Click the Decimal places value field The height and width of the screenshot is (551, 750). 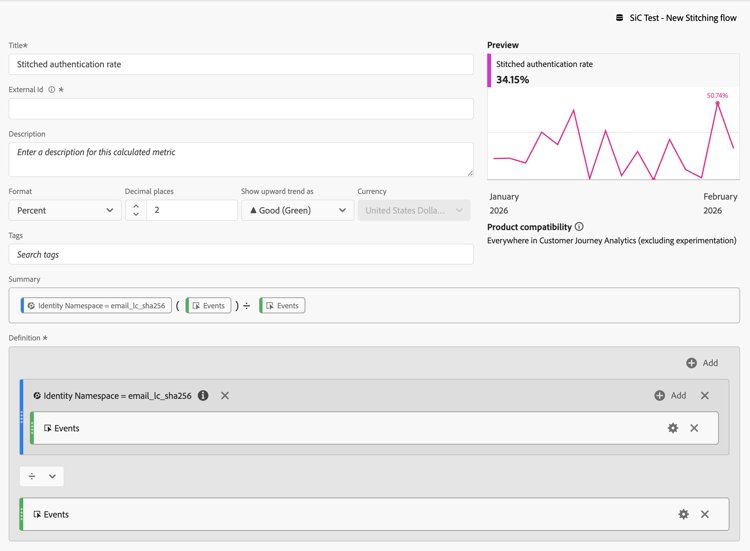pyautogui.click(x=192, y=210)
